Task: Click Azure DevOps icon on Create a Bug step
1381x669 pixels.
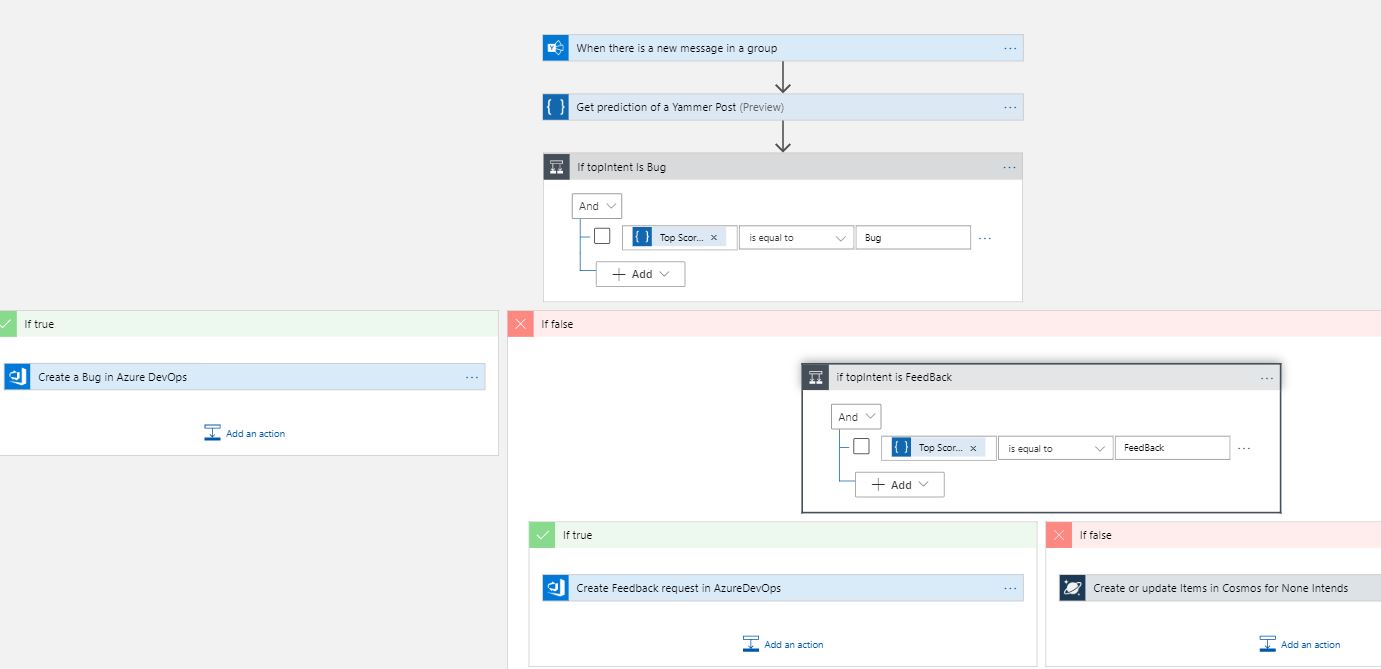Action: (17, 377)
